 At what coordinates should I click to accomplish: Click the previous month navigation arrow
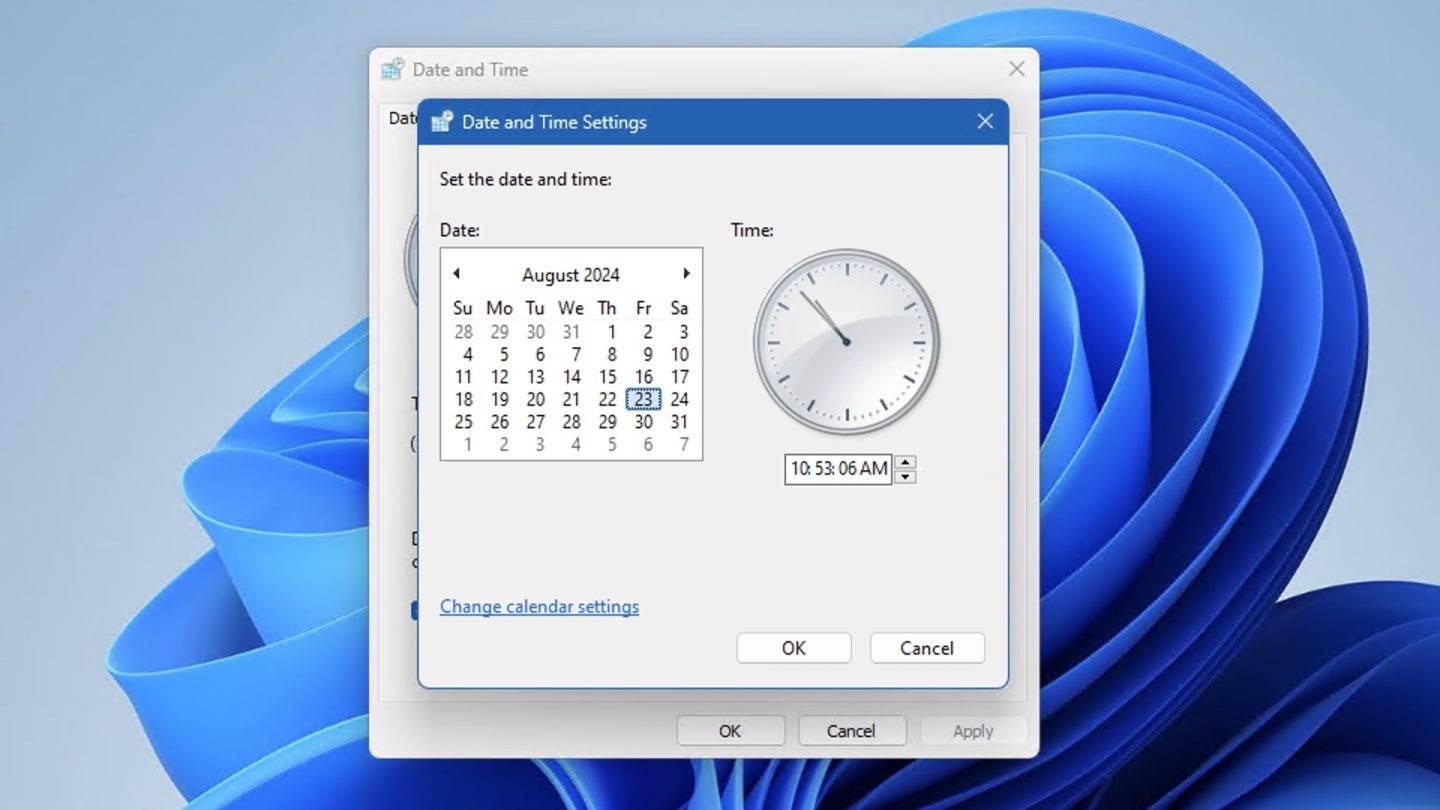click(x=457, y=273)
